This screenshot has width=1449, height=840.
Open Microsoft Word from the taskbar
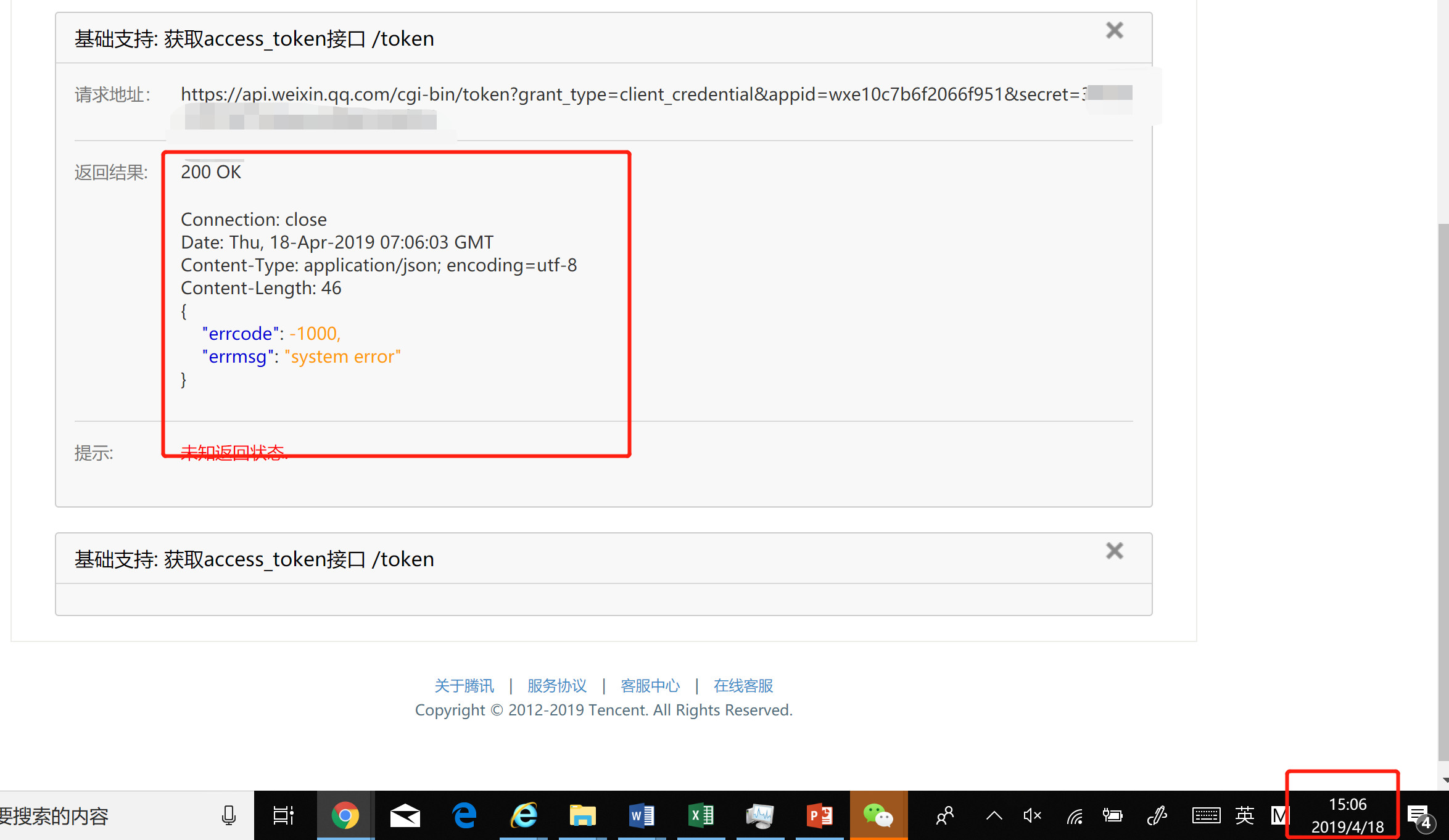click(642, 816)
